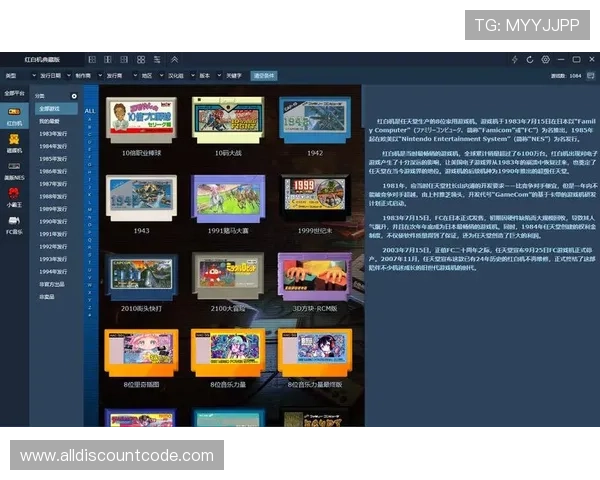Click ALL in the alphabet index strip

pos(90,111)
